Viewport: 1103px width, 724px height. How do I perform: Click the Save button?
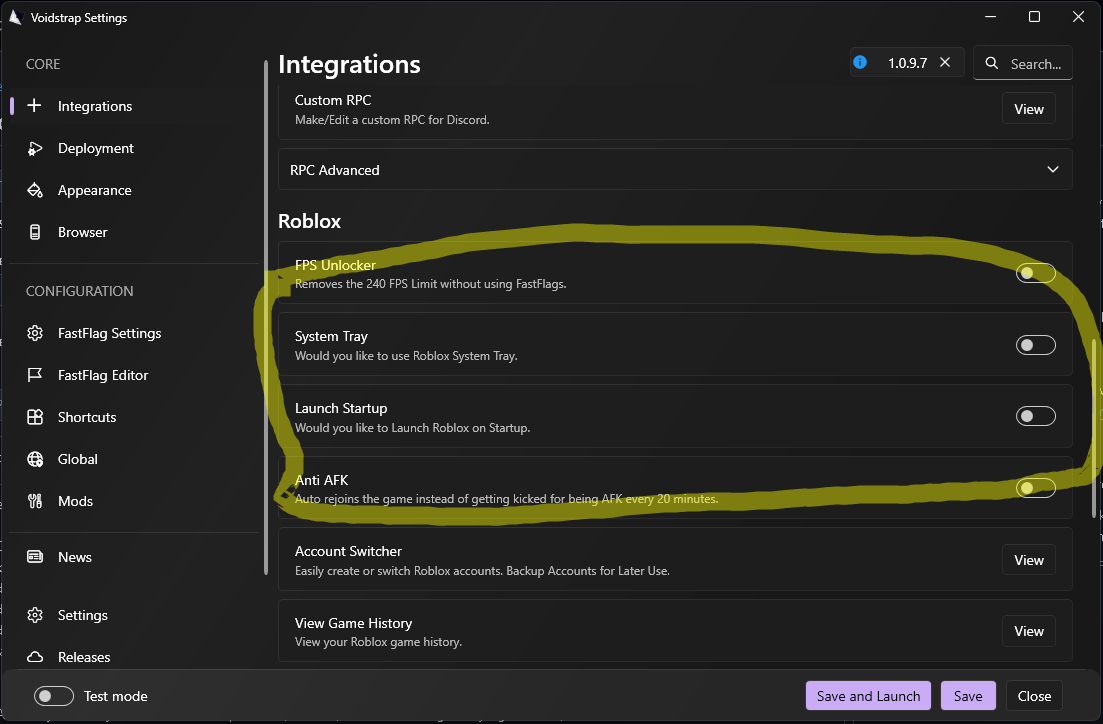968,696
